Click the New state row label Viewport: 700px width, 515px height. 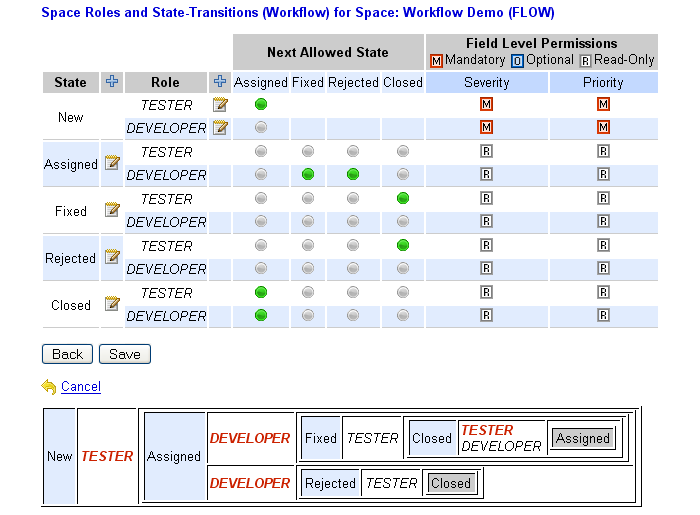(71, 117)
